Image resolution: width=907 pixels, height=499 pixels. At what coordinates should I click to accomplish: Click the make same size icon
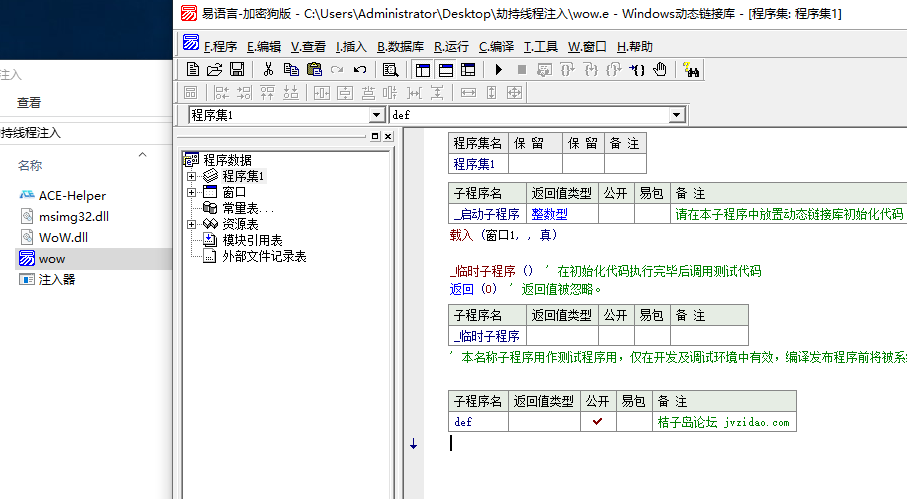coord(514,93)
